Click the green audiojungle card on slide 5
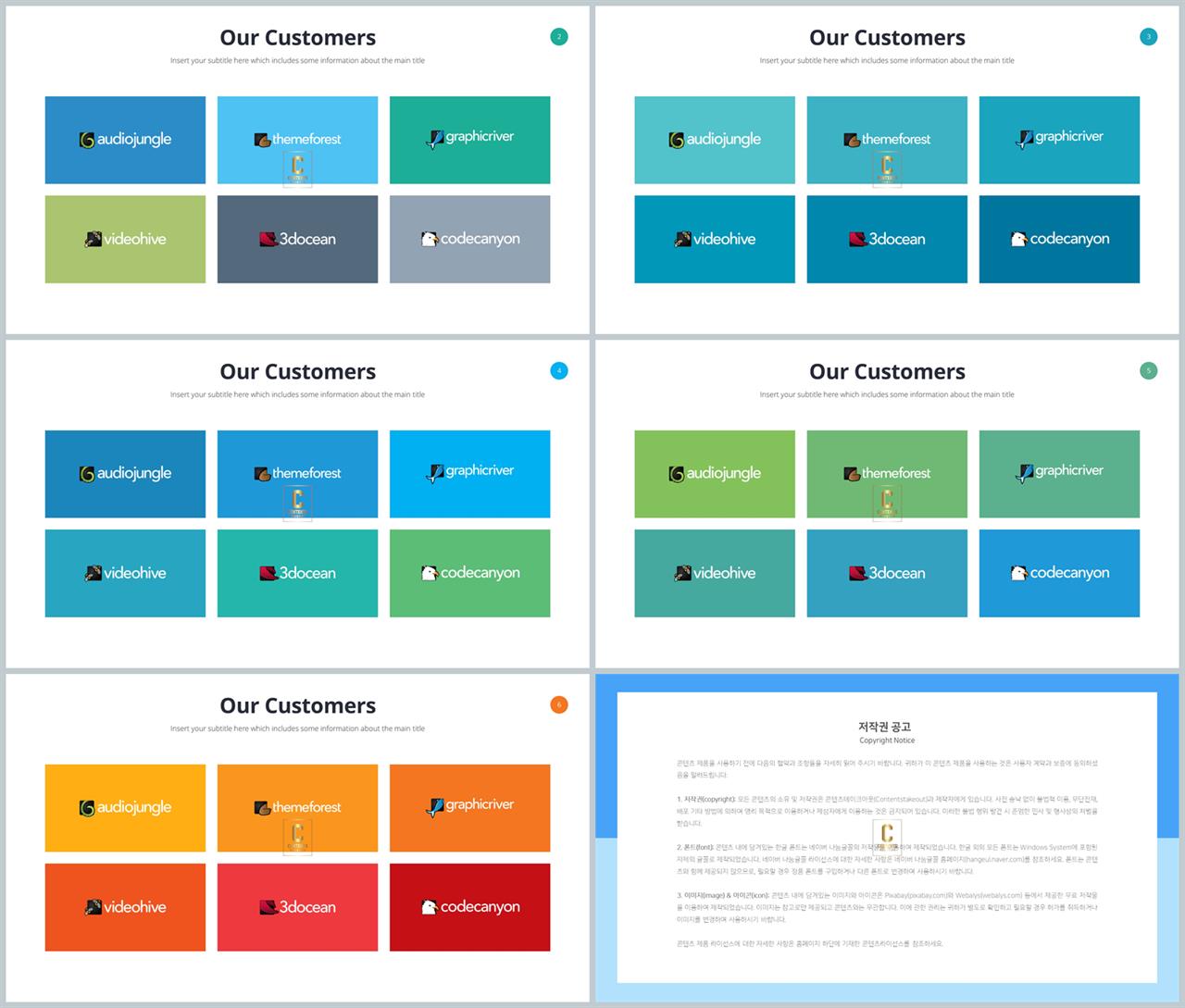The image size is (1185, 1008). coord(715,474)
